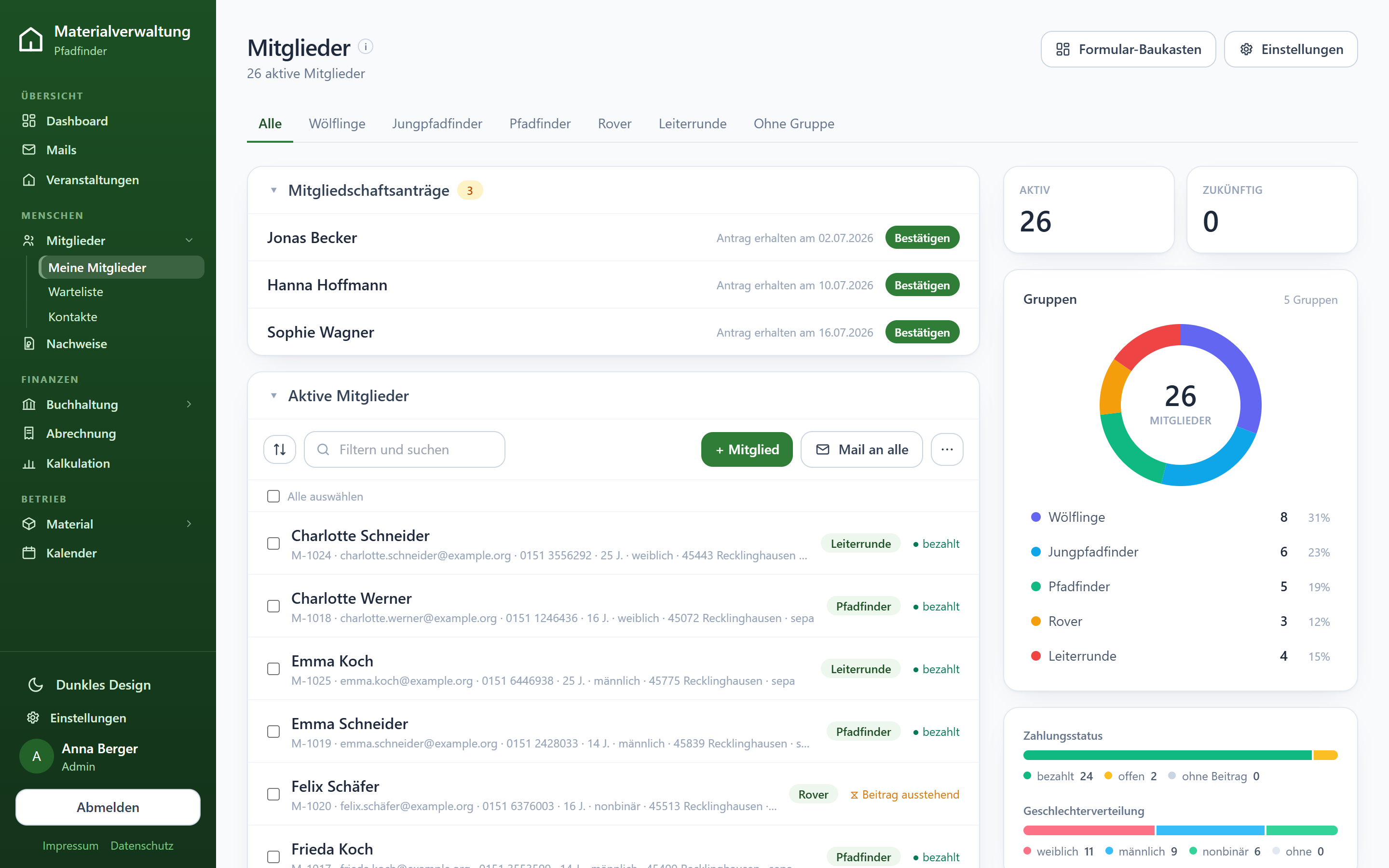Select Charlotte Schneider's checkbox

[273, 543]
